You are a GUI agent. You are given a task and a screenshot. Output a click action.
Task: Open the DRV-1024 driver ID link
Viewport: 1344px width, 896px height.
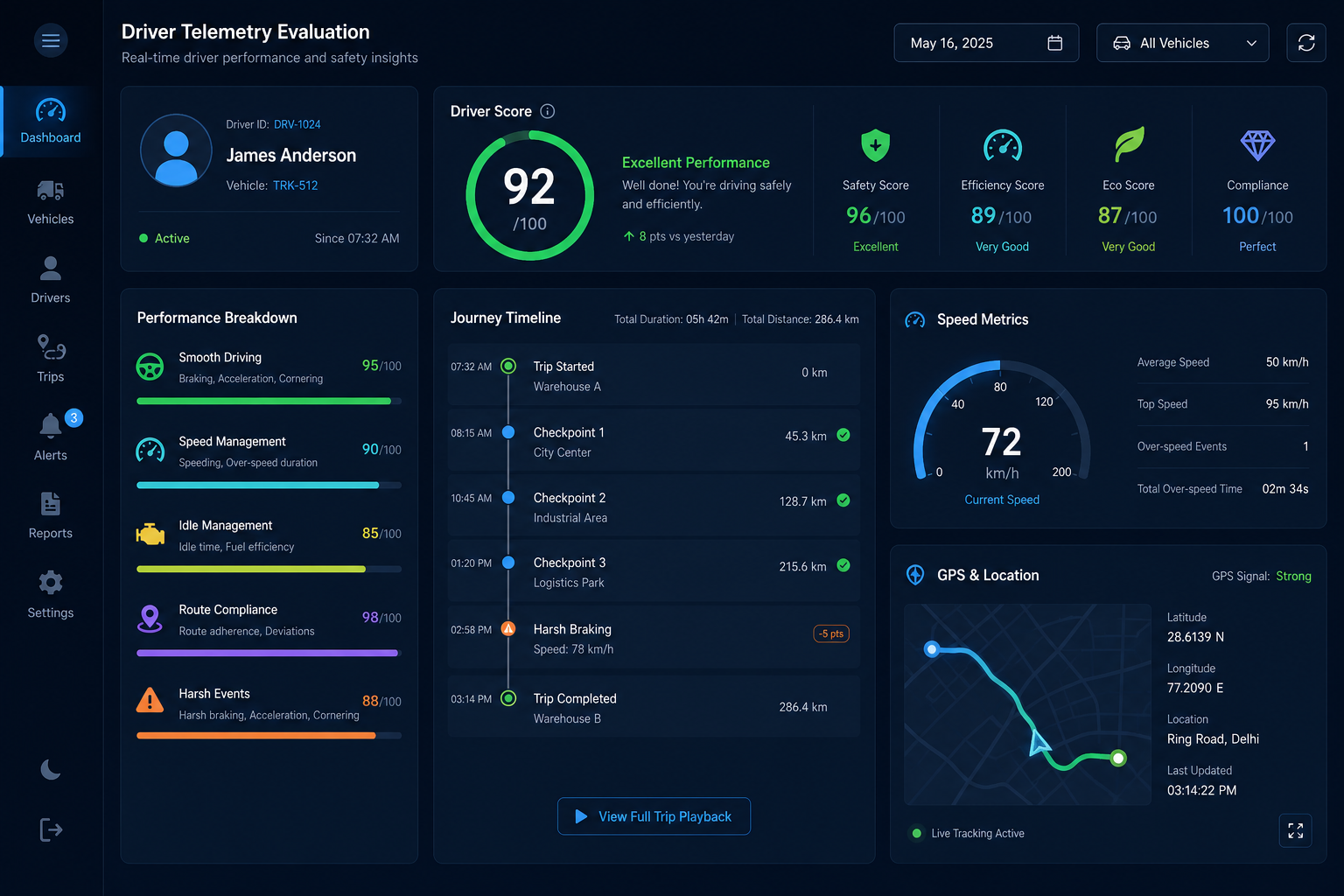(x=297, y=124)
